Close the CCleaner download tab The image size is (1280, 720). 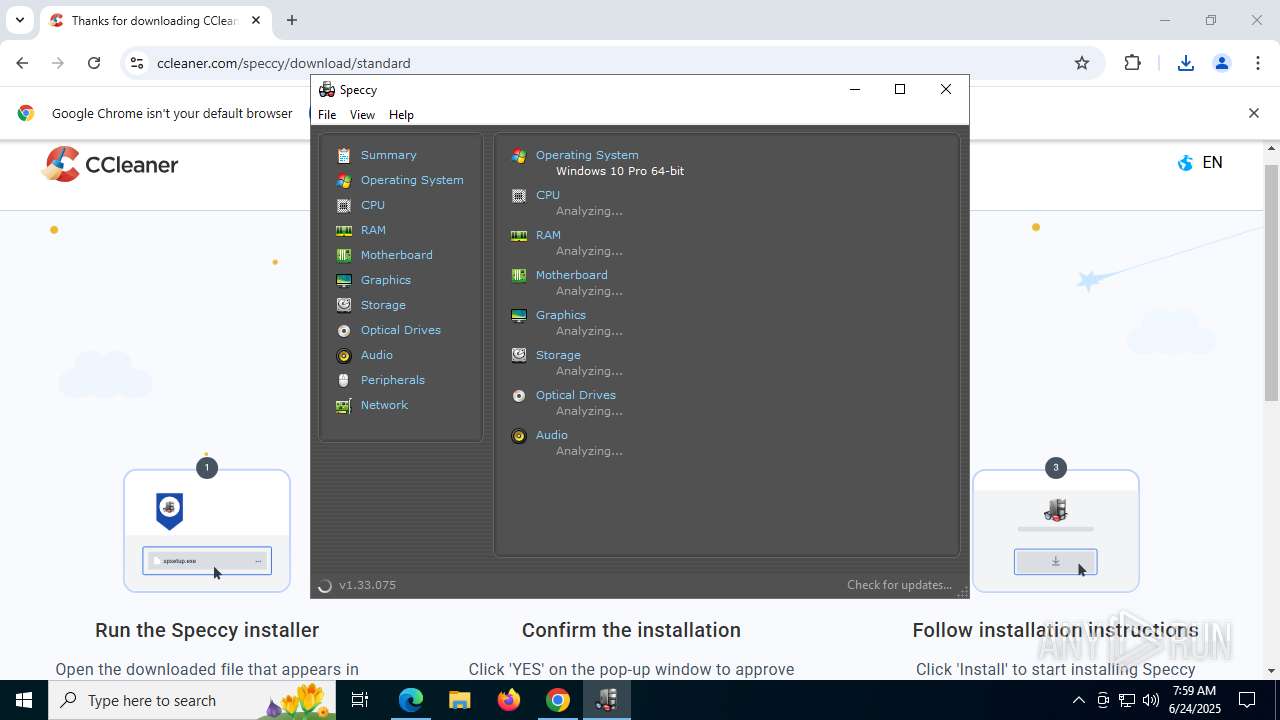[x=256, y=20]
